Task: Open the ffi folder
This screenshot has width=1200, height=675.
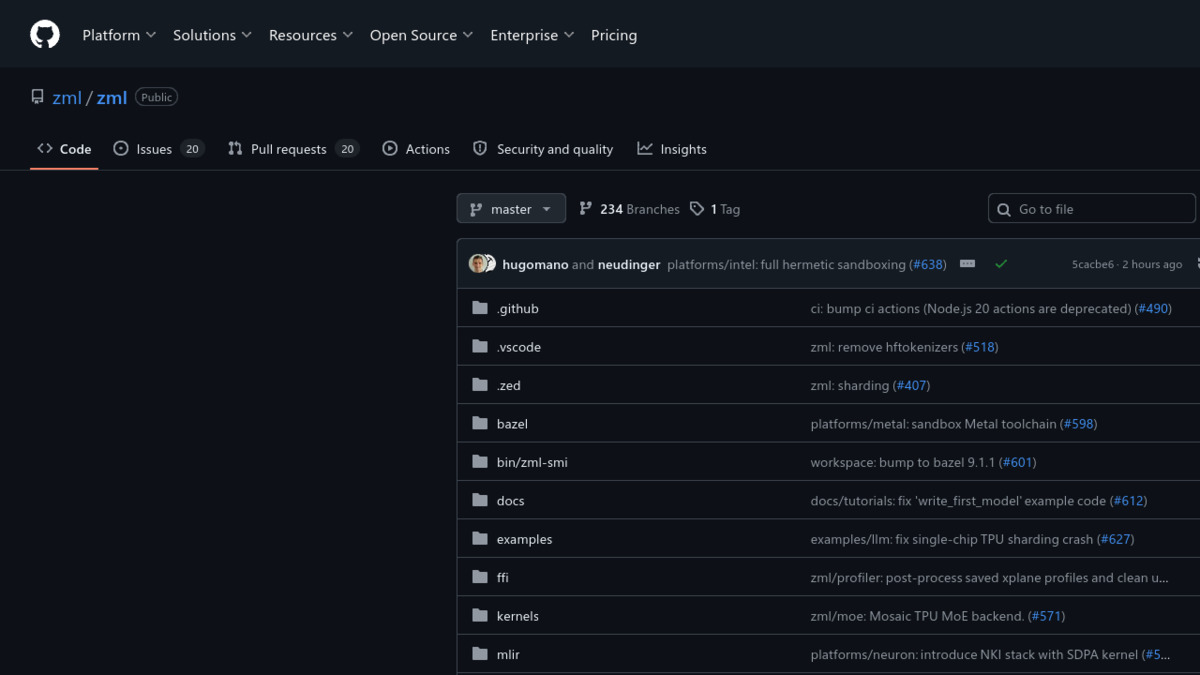Action: pyautogui.click(x=502, y=577)
